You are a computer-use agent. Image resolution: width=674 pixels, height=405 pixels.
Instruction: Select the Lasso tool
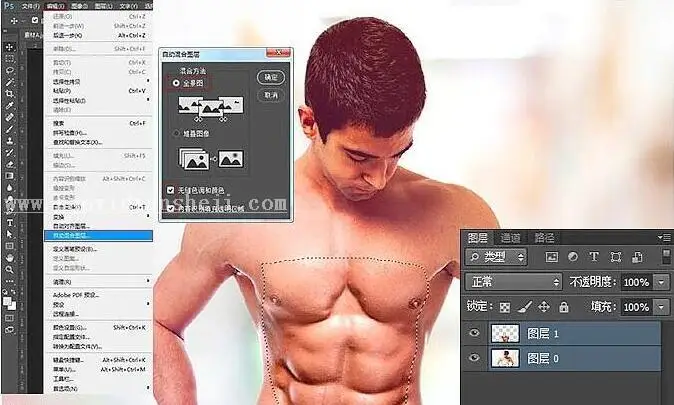9,70
